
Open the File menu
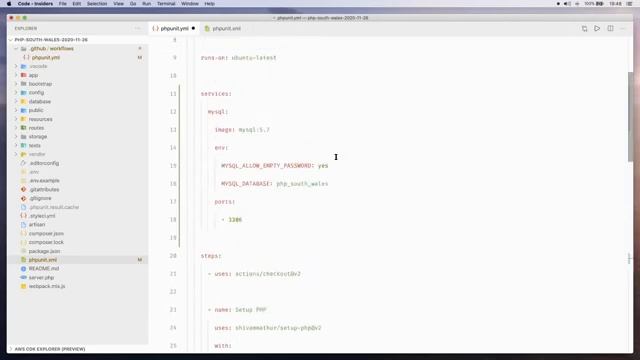[x=62, y=4]
